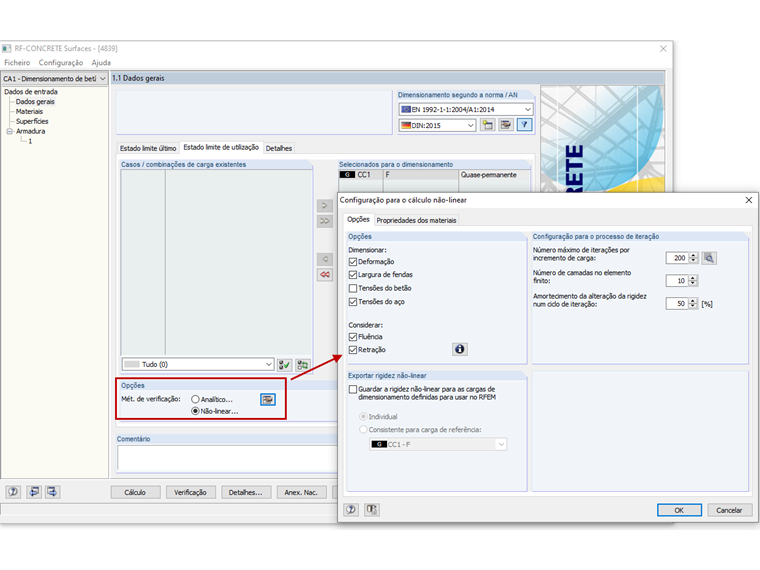Image resolution: width=760 pixels, height=570 pixels.
Task: Select Não-linear verification method
Action: tap(195, 411)
